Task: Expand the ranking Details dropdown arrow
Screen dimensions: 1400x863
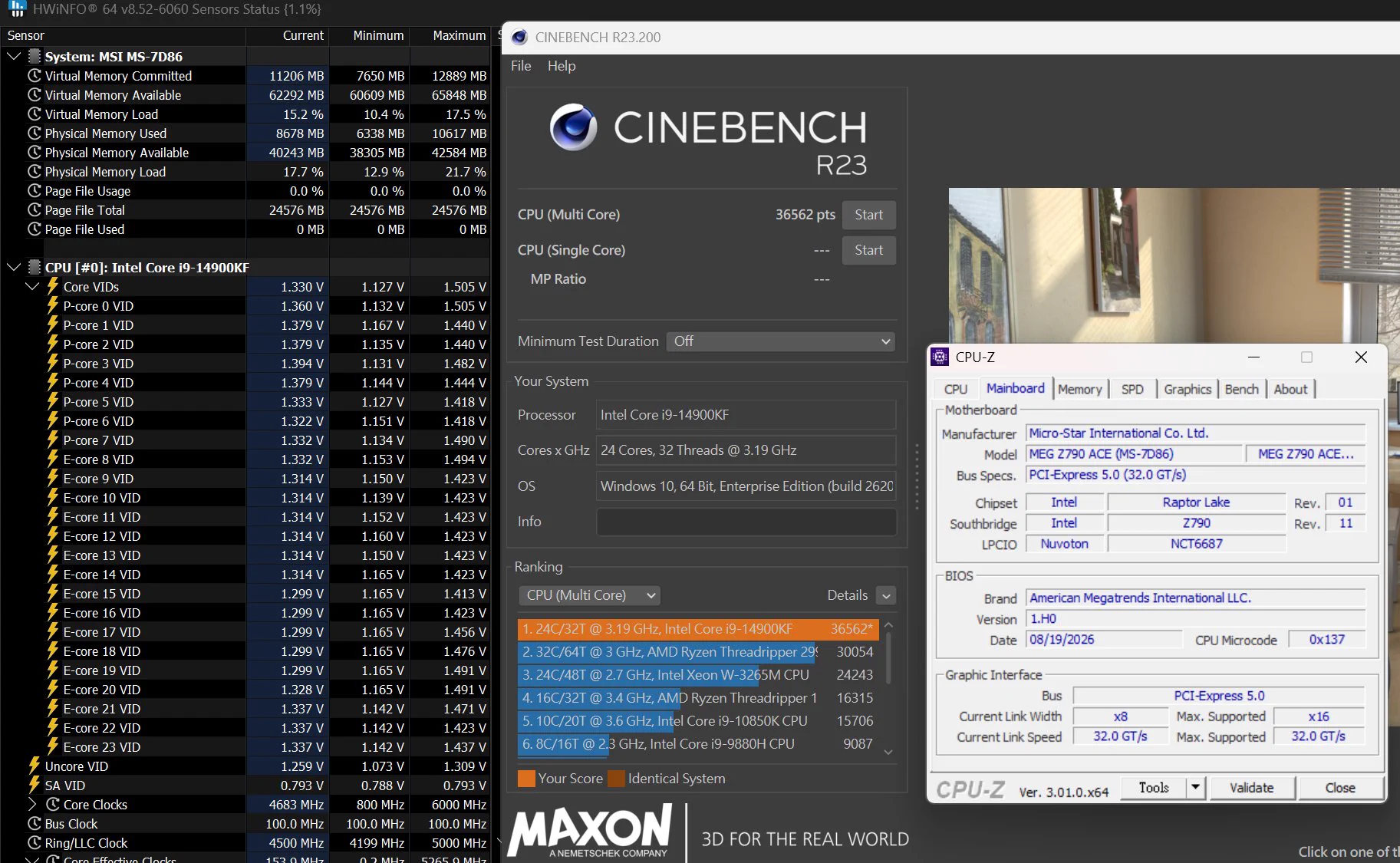Action: pos(886,596)
